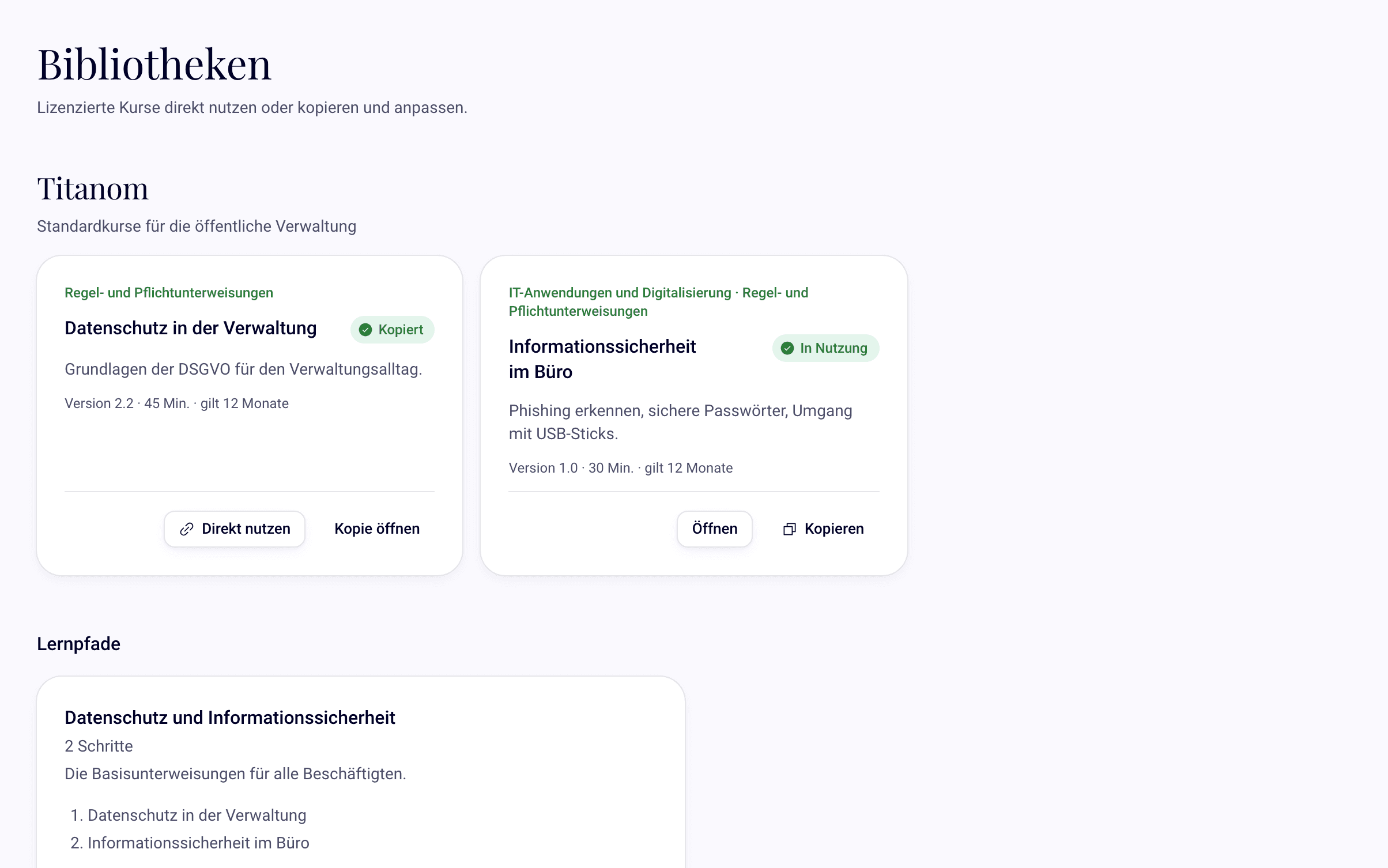Click the Phishing erkennen description text
This screenshot has height=868, width=1388.
[680, 422]
